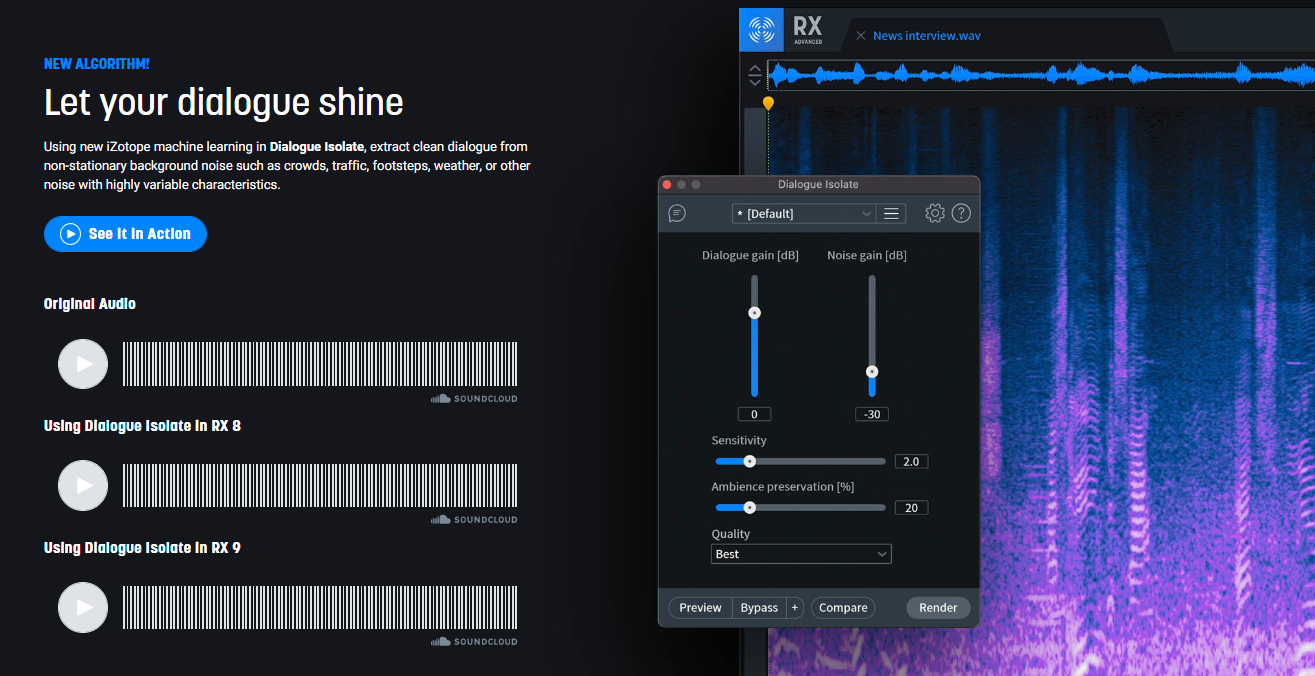Open SoundCloud link under the RX 9 player
The width and height of the screenshot is (1315, 676).
pos(474,642)
